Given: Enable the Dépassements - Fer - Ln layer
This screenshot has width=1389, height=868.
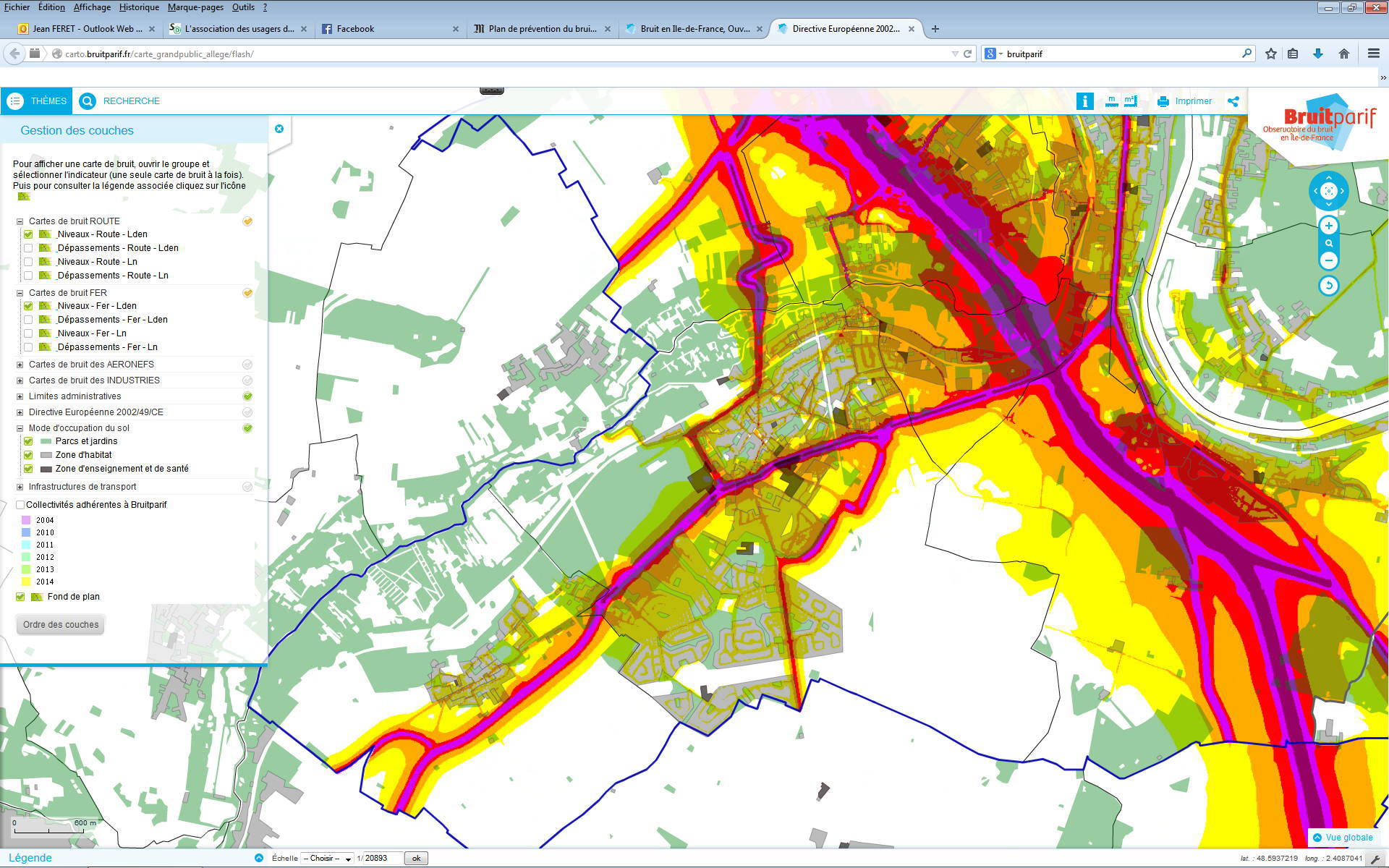Looking at the screenshot, I should pos(27,347).
